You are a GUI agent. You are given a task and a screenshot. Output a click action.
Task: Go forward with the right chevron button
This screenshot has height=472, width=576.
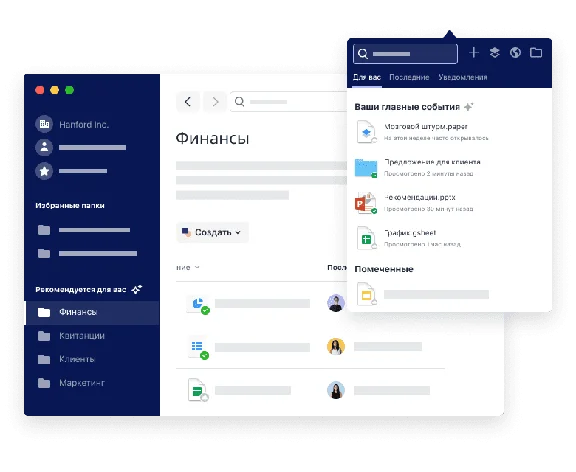215,102
